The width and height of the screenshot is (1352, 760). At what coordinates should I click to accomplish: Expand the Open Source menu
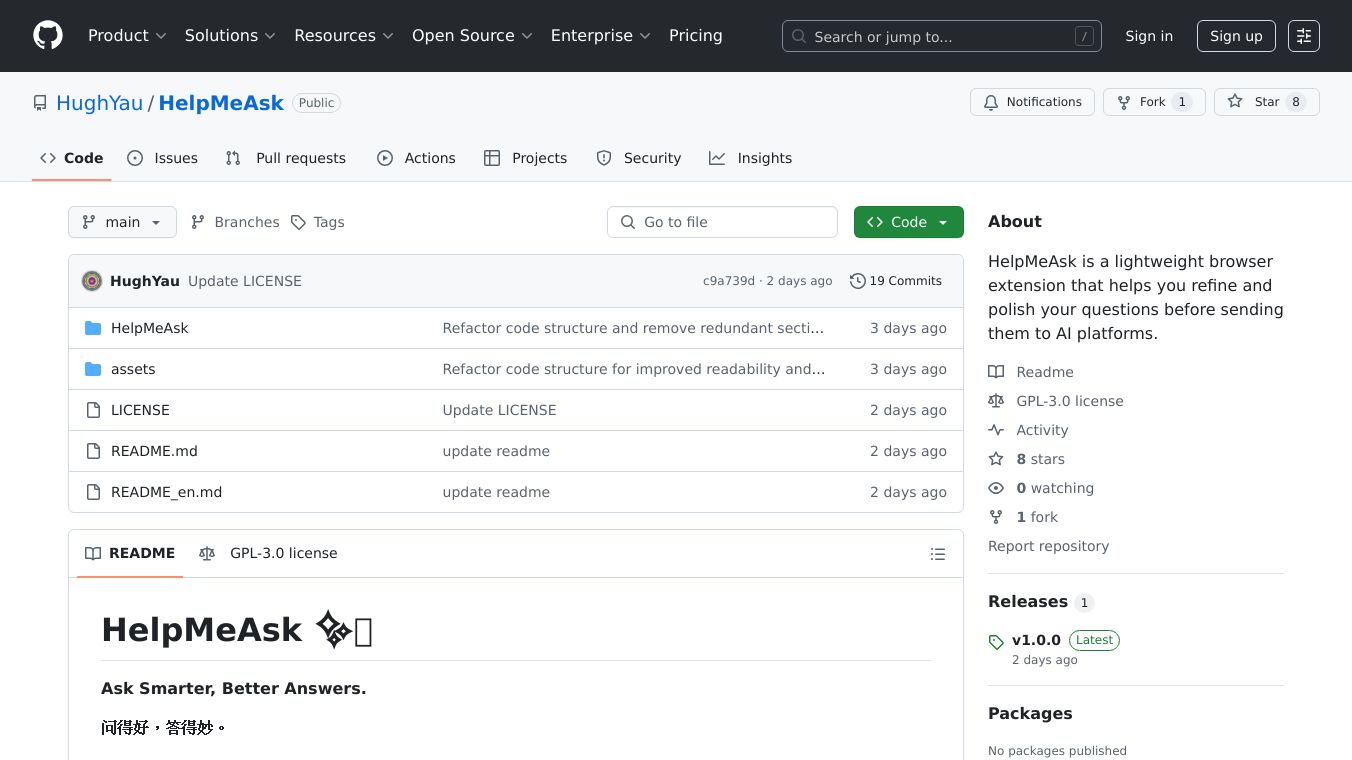pos(472,36)
